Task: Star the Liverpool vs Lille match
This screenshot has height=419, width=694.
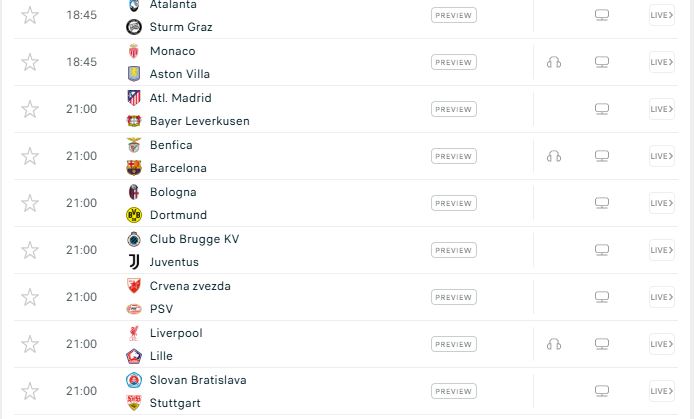Action: click(x=30, y=344)
